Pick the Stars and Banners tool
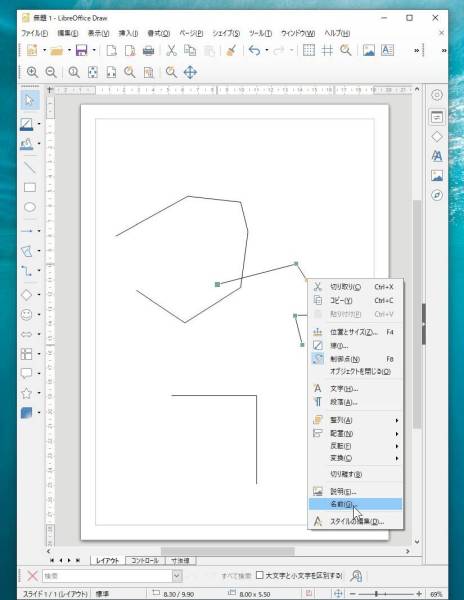 tap(26, 393)
